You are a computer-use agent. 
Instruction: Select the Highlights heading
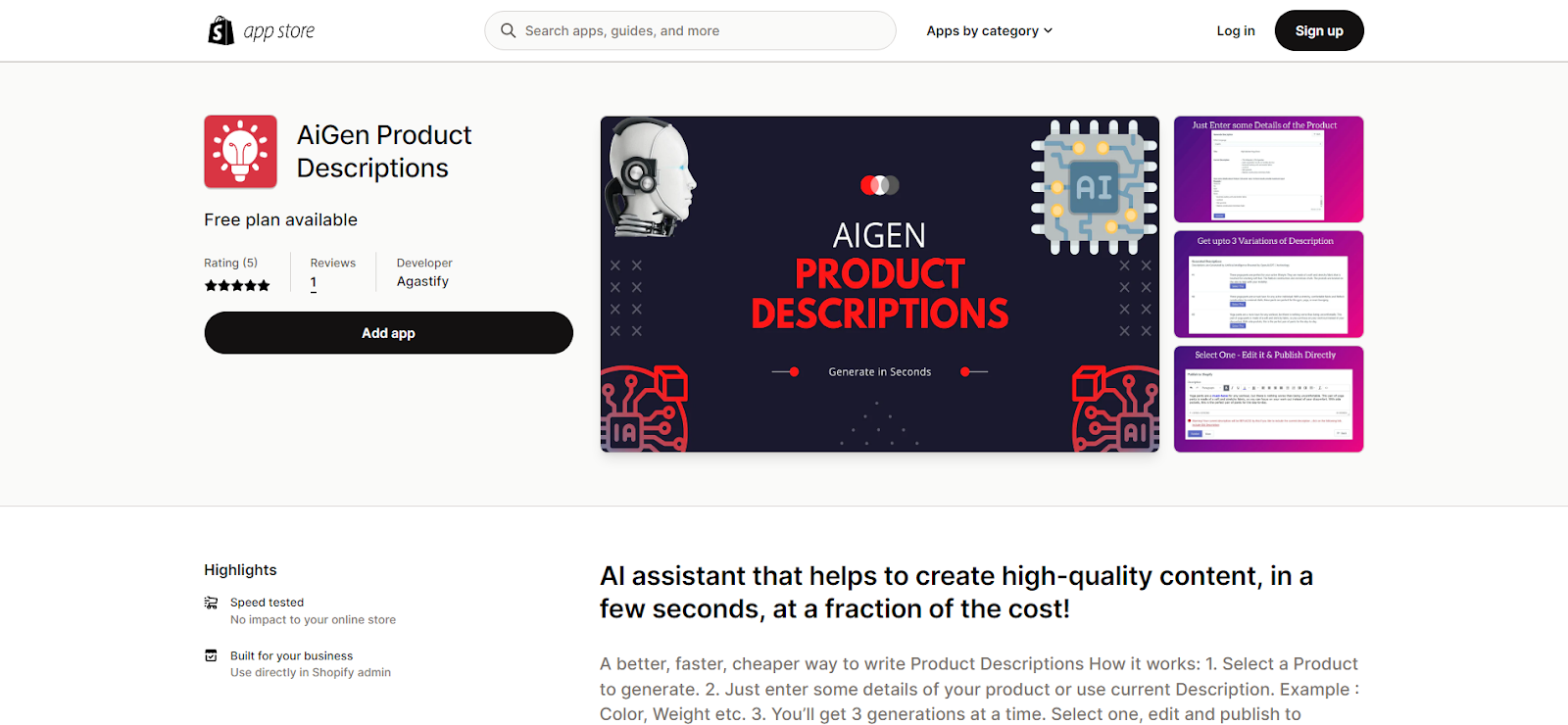[x=240, y=570]
